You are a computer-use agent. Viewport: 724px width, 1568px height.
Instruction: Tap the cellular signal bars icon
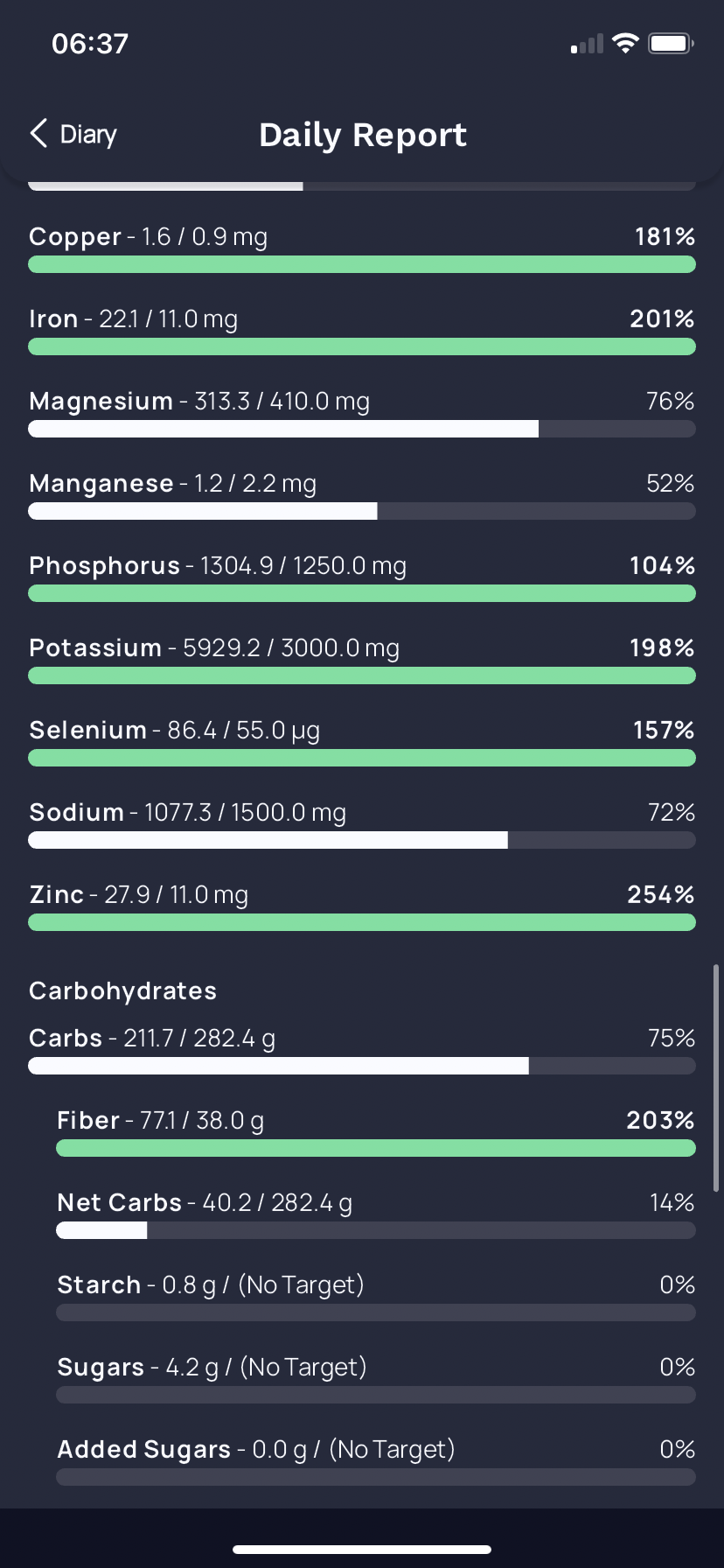point(587,44)
